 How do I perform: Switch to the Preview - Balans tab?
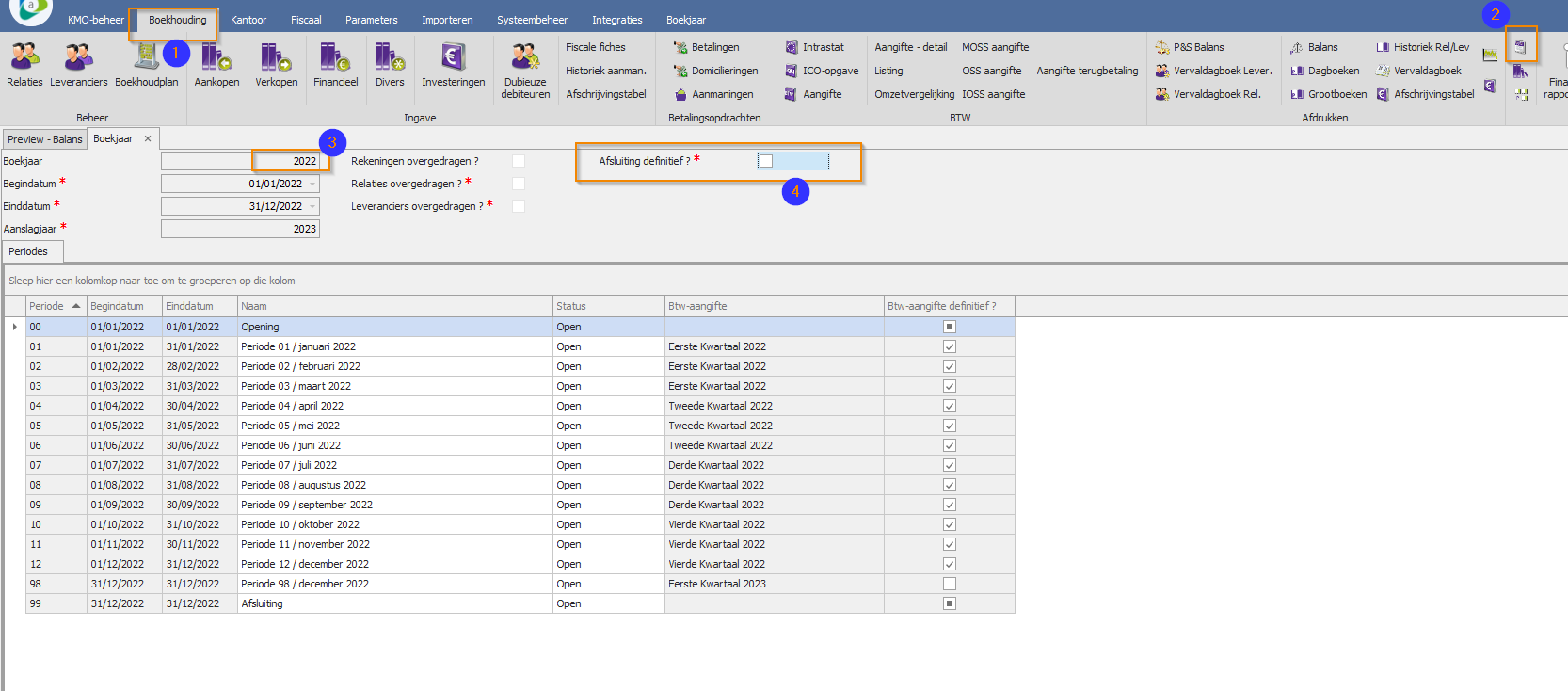[44, 139]
